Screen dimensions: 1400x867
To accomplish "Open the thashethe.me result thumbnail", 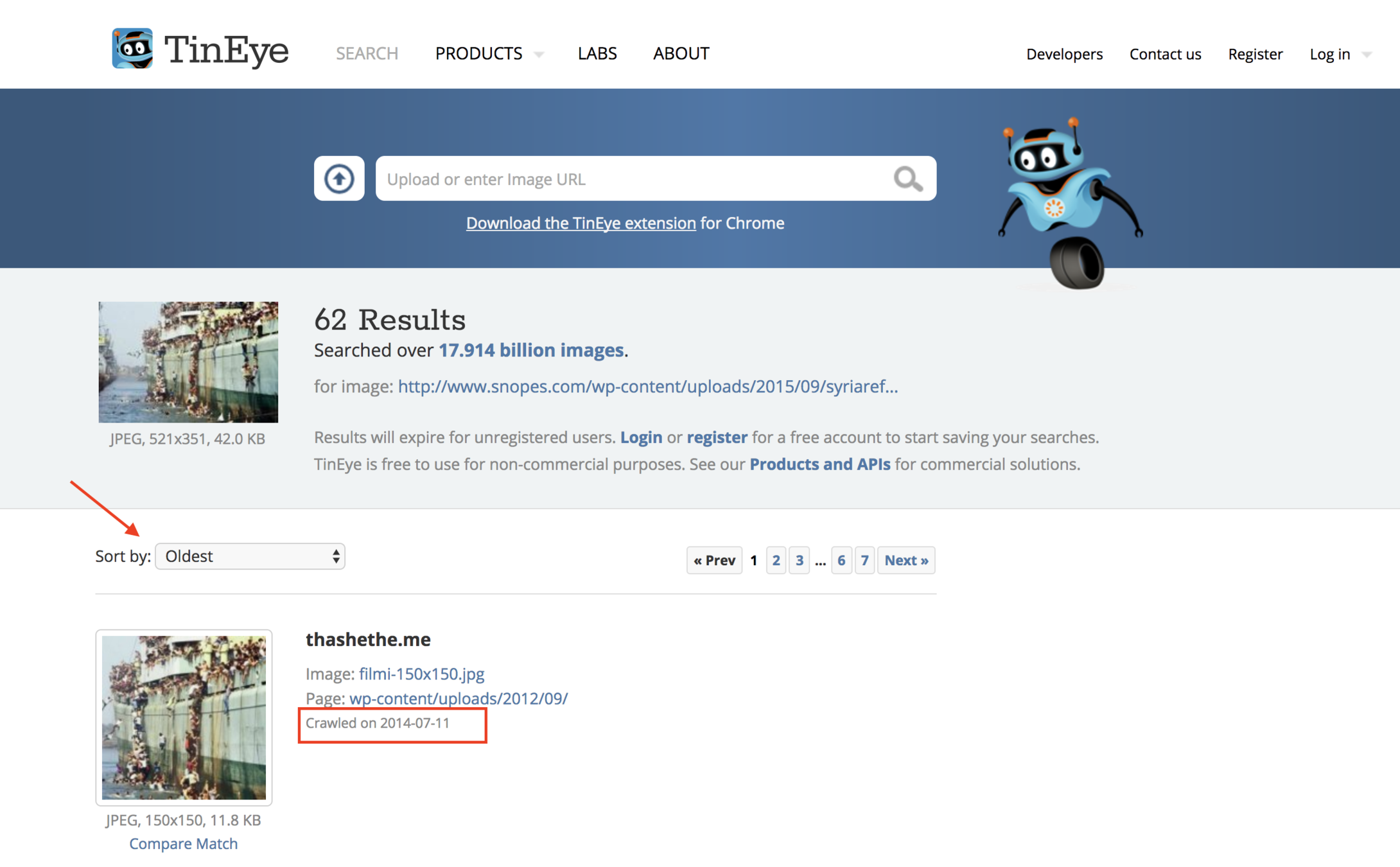I will [x=184, y=717].
